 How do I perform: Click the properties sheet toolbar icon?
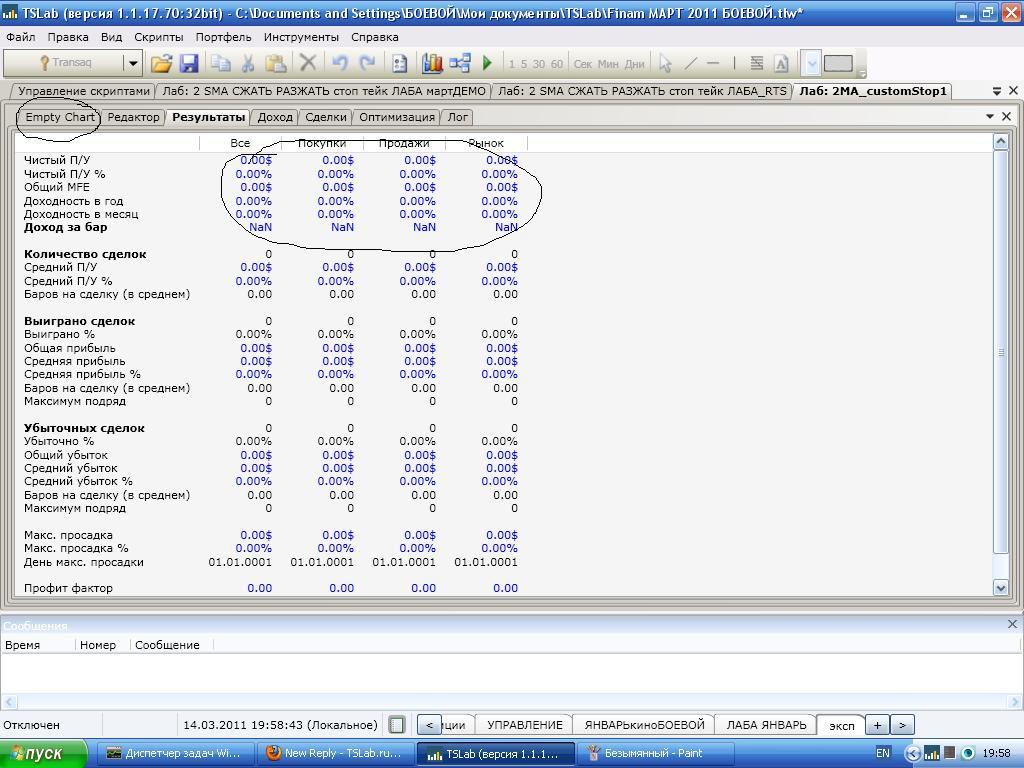tap(399, 63)
